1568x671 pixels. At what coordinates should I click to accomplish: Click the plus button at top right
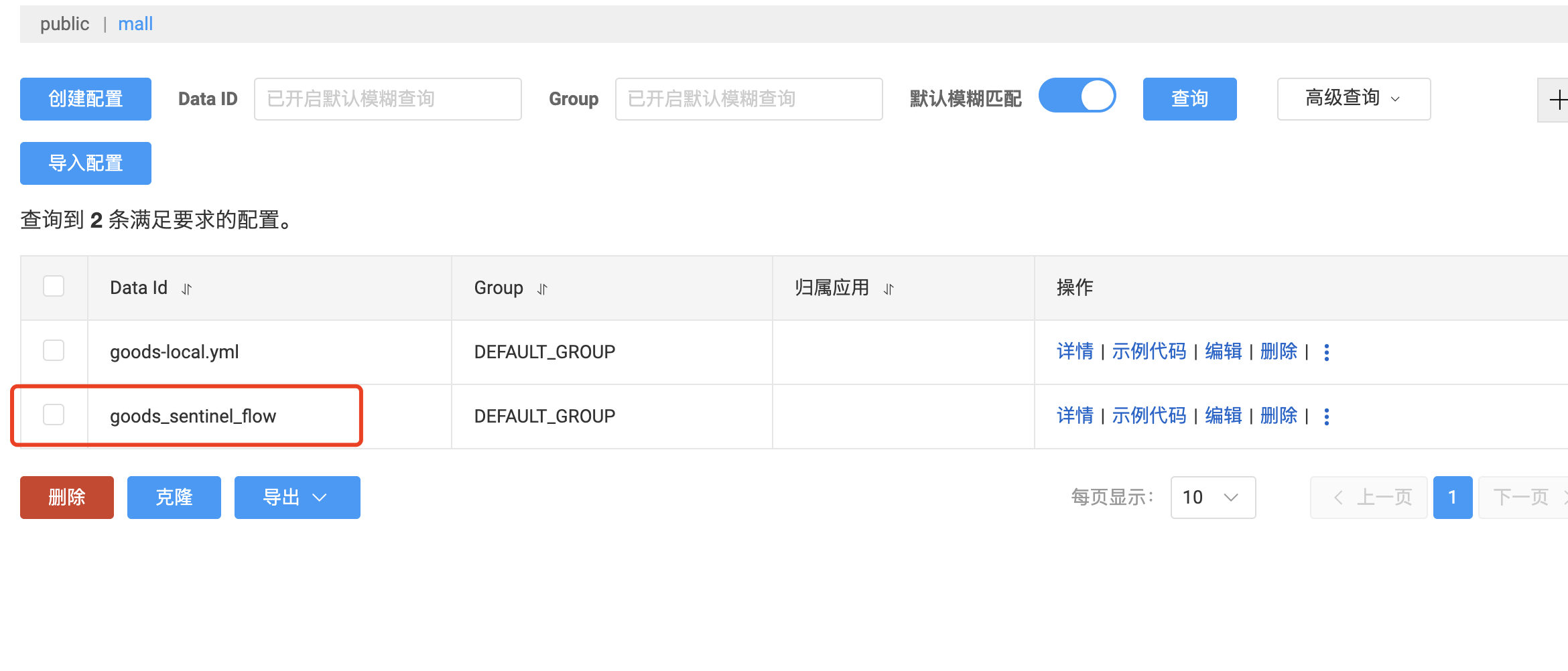pyautogui.click(x=1554, y=100)
